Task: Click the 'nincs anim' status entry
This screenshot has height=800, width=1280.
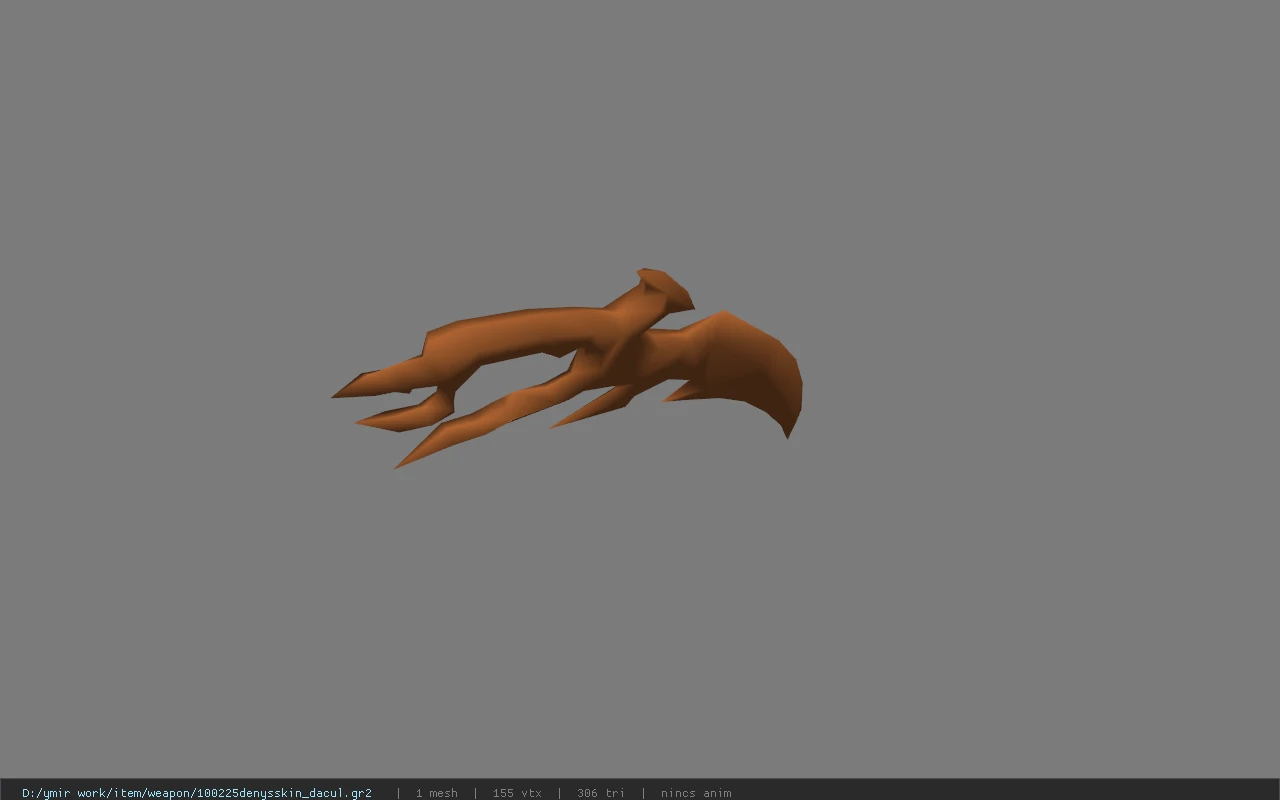Action: click(696, 793)
